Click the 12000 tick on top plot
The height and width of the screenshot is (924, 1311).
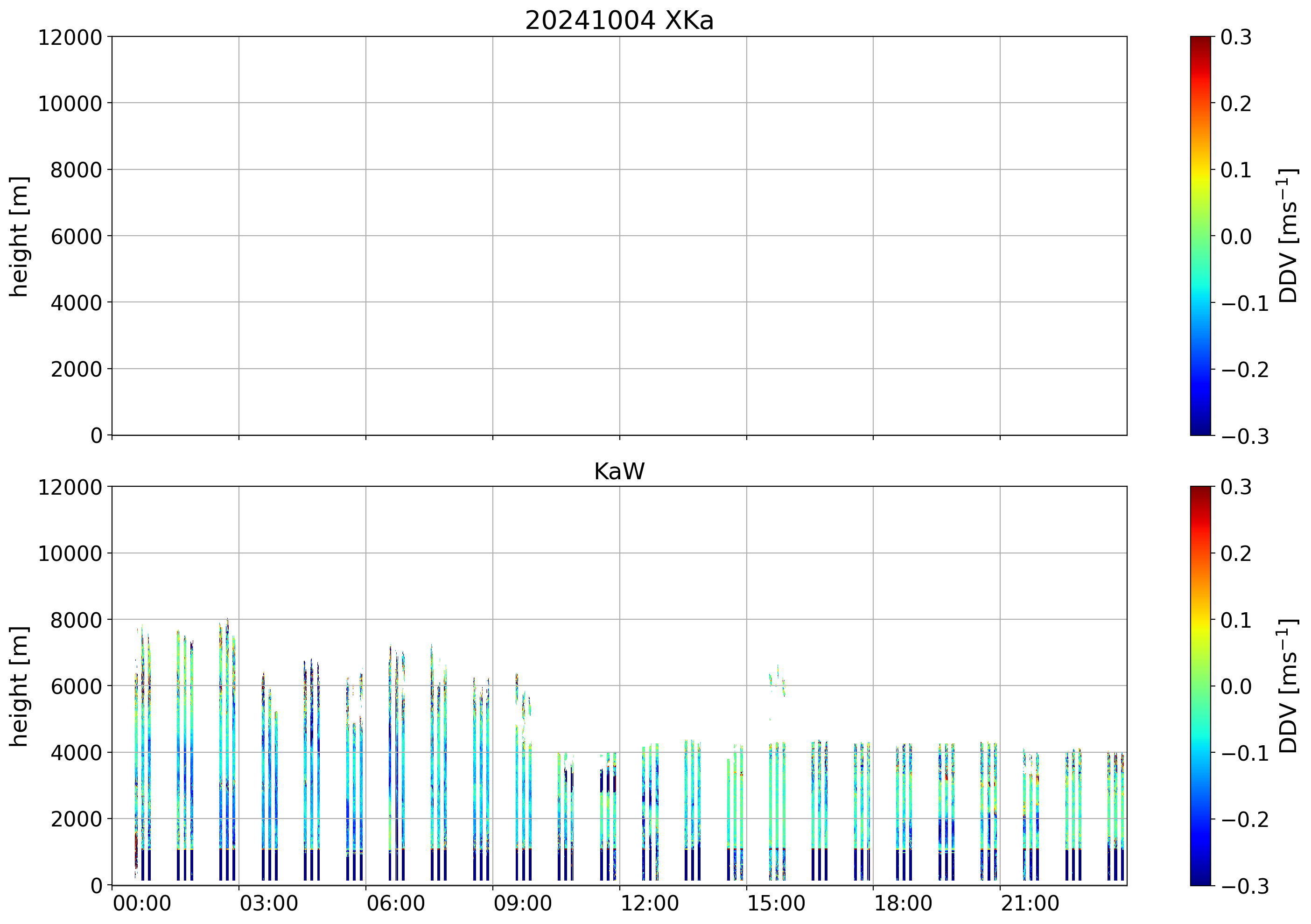[x=70, y=38]
